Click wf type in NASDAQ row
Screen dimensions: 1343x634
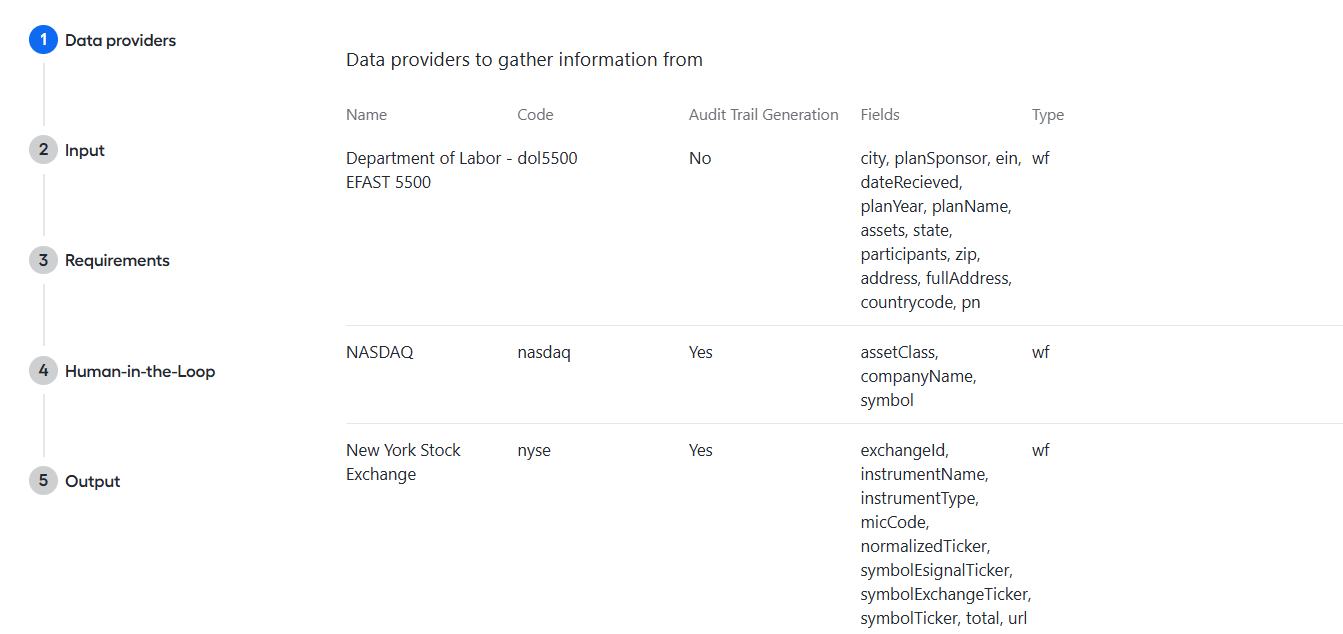(x=1041, y=352)
